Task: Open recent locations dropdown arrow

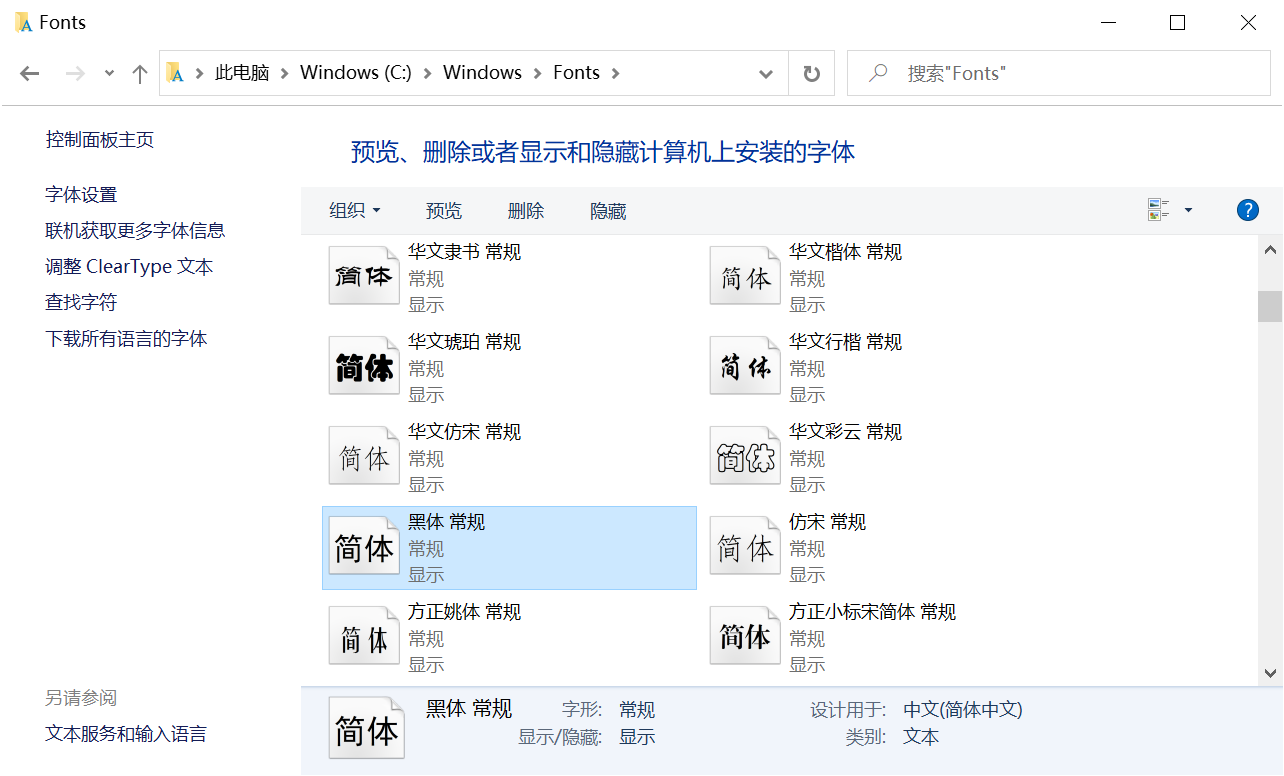Action: click(x=110, y=73)
